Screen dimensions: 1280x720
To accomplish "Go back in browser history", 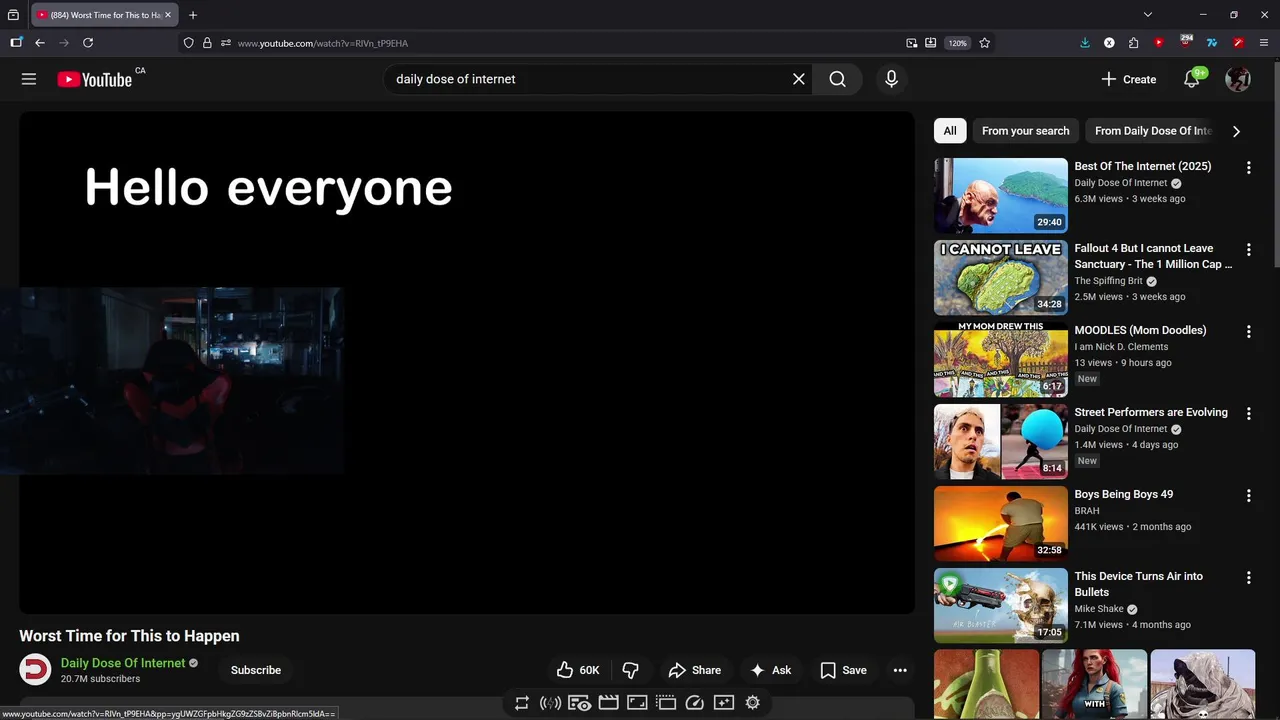I will [x=40, y=43].
